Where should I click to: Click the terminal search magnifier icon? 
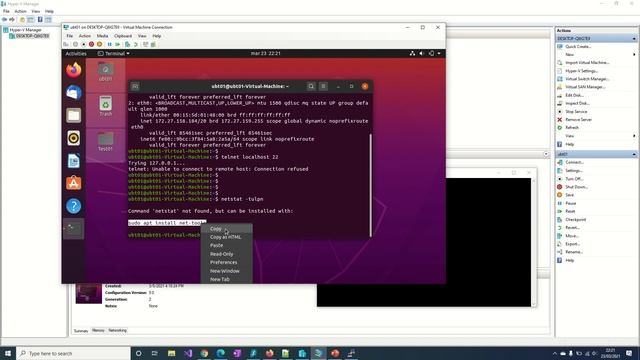[x=311, y=86]
